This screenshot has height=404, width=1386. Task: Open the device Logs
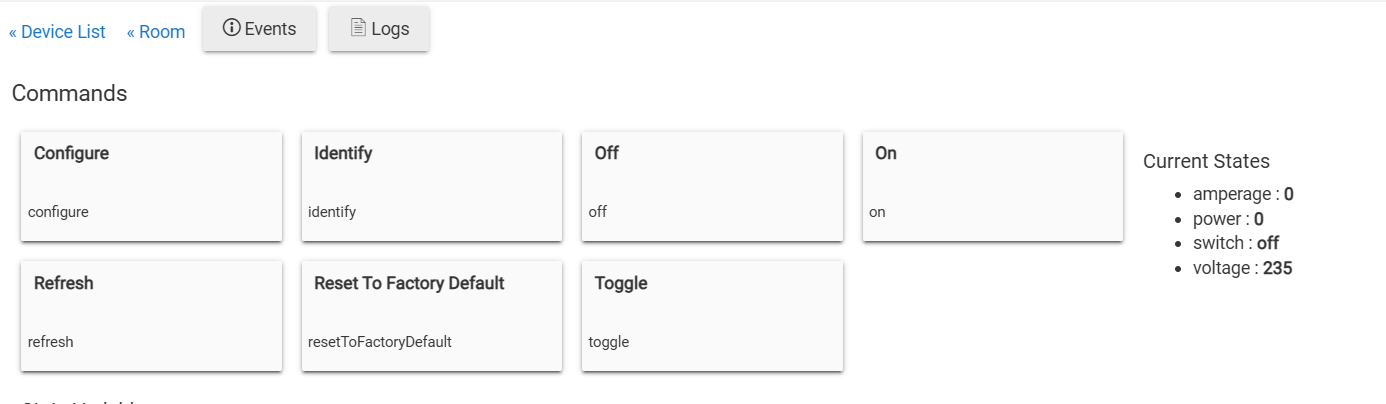pos(379,29)
